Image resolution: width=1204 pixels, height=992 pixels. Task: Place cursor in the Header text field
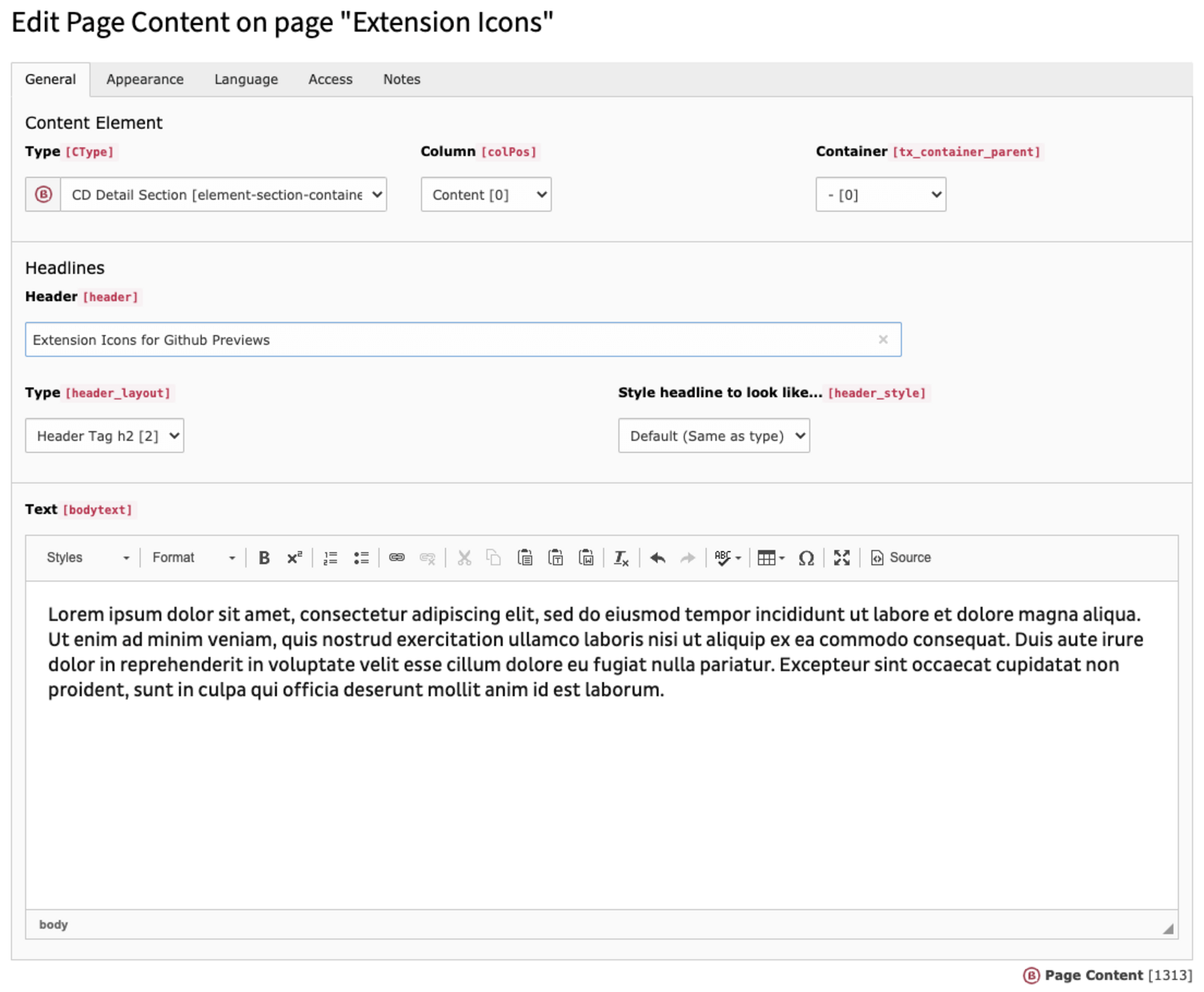(x=400, y=339)
